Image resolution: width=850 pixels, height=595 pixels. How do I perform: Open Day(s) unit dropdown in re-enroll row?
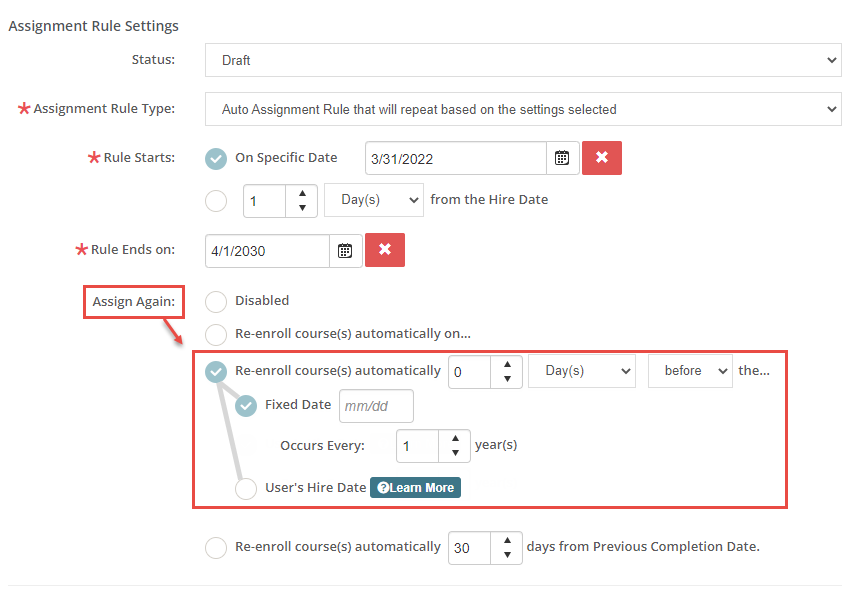582,371
